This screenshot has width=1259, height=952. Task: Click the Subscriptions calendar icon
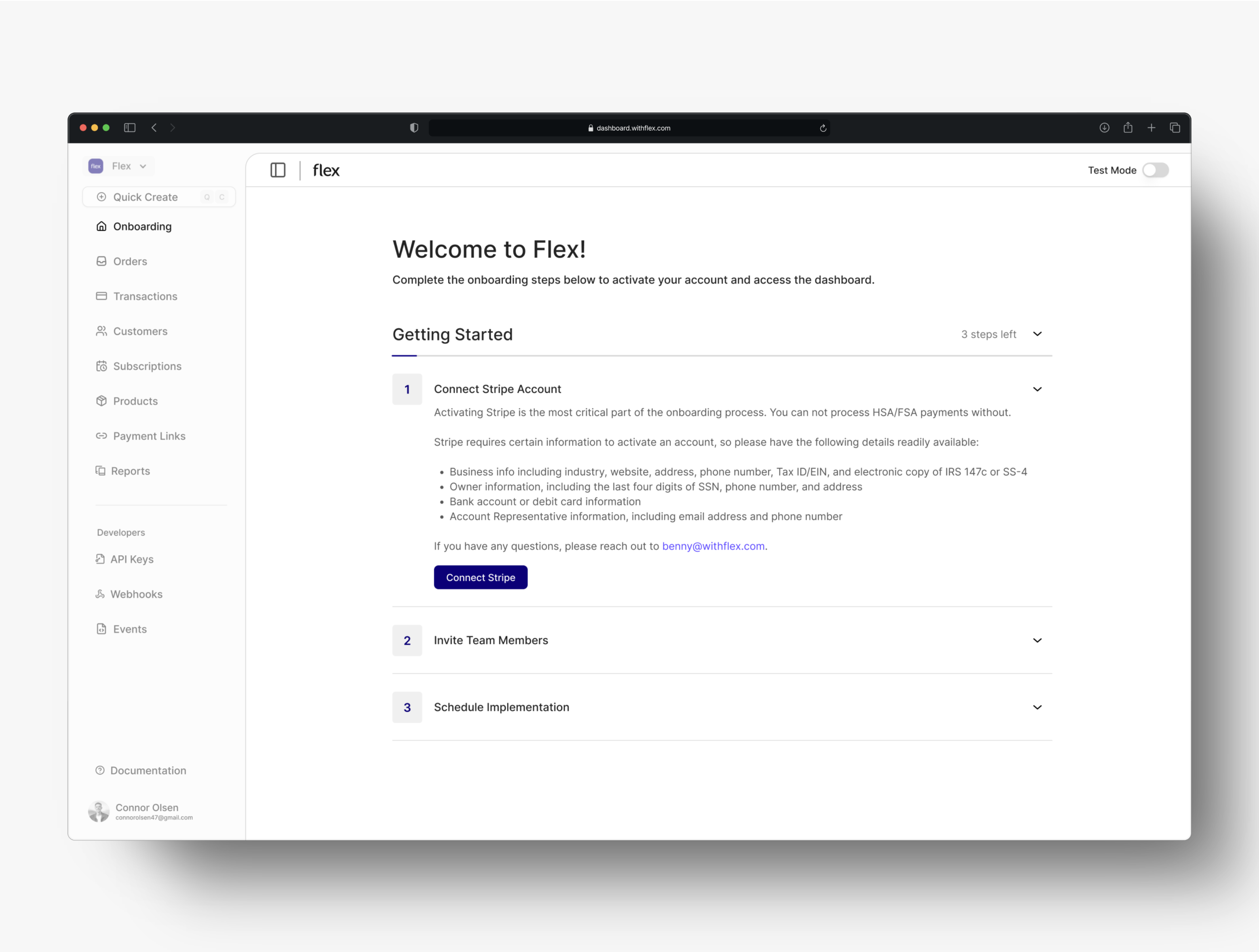point(101,366)
